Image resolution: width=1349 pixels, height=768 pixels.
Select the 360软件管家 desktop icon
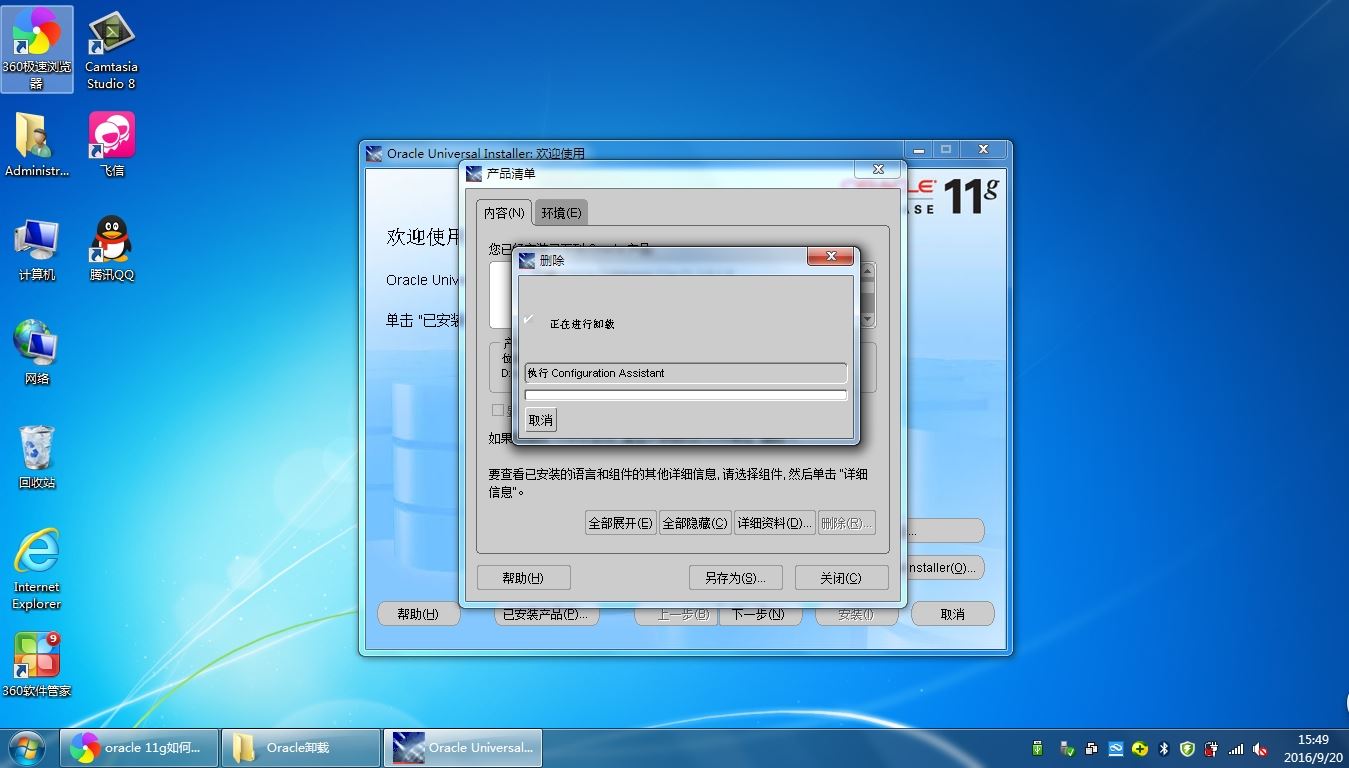[x=37, y=664]
